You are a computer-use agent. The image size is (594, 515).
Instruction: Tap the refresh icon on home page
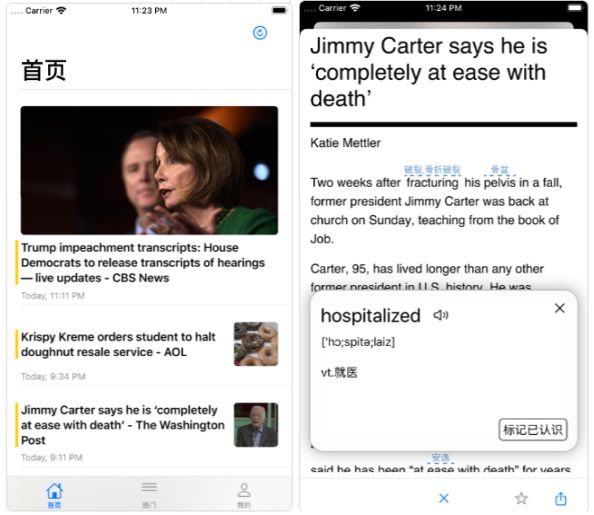(x=260, y=33)
